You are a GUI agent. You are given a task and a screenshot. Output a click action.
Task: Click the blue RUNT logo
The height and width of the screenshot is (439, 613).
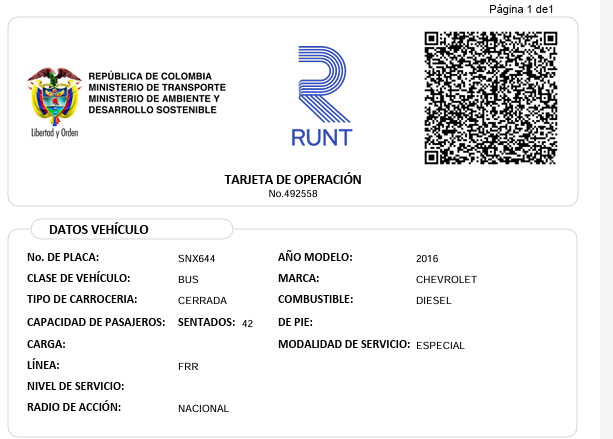(x=320, y=96)
